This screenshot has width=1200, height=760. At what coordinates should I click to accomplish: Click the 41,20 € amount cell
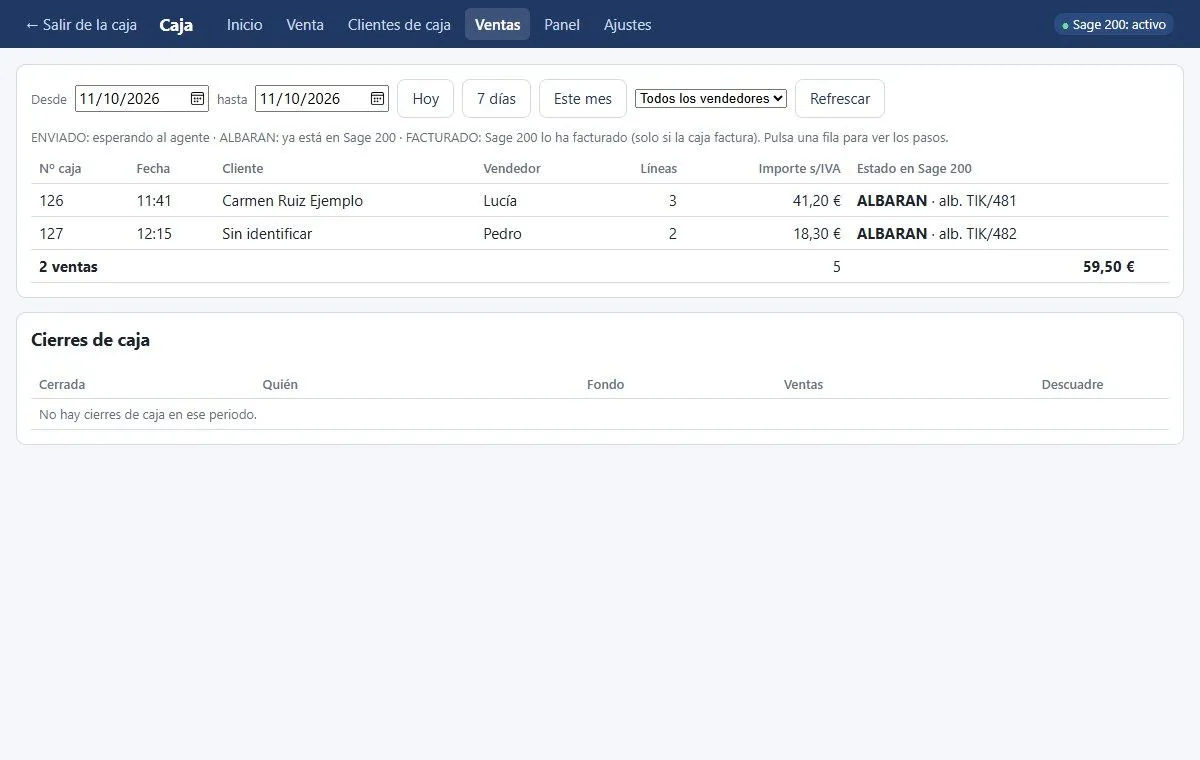(817, 200)
